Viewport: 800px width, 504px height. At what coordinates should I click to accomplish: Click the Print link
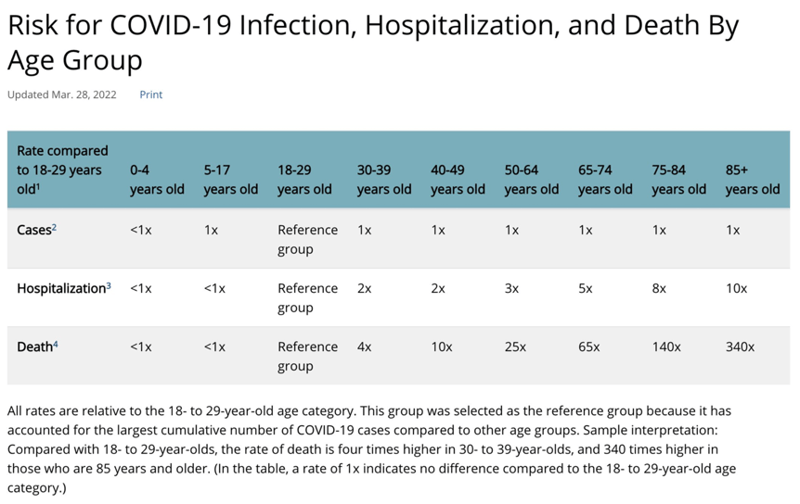[151, 95]
